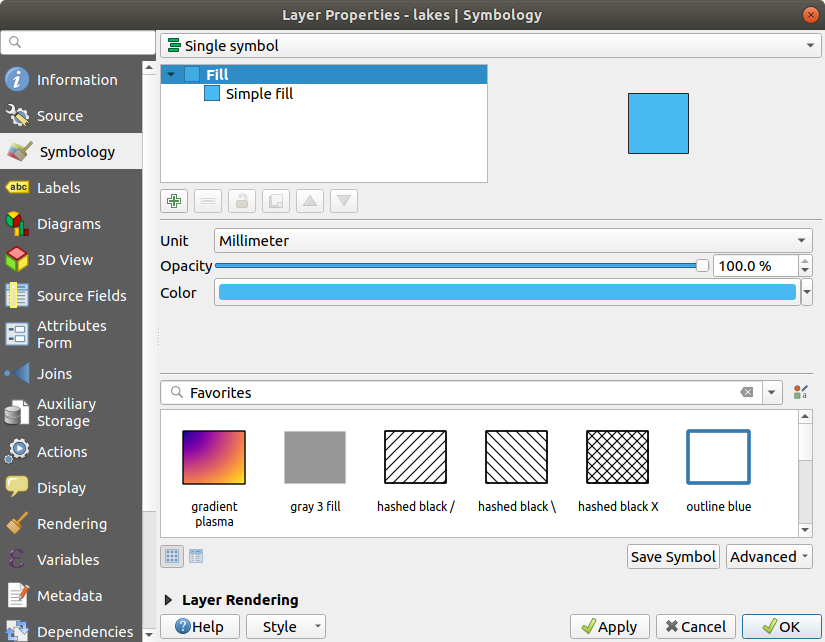Switch to list view for symbols

[x=196, y=556]
